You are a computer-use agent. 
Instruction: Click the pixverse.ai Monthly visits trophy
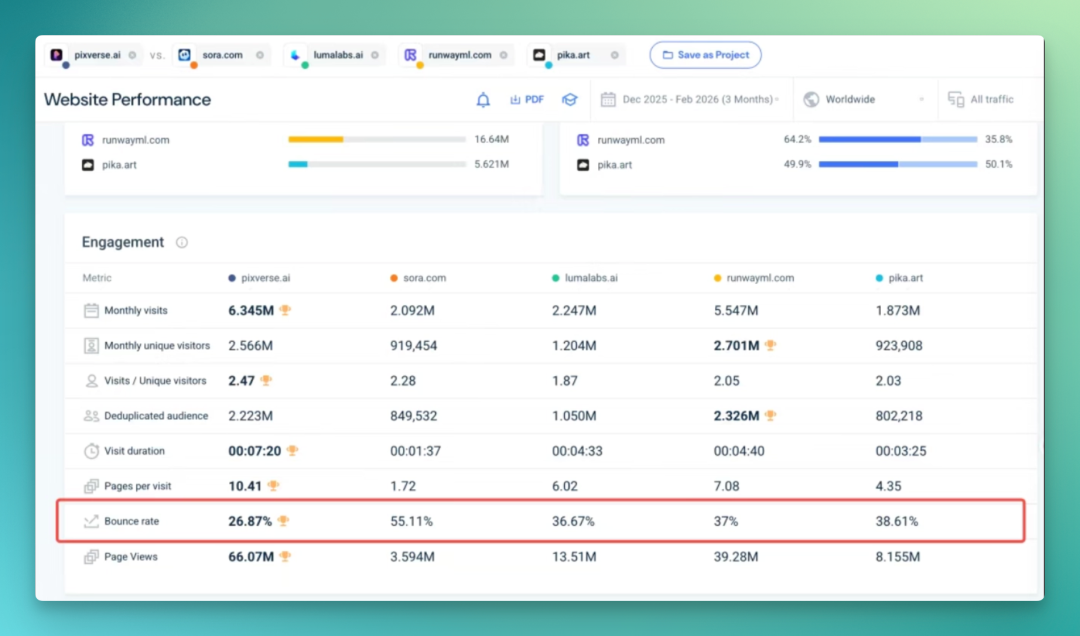pyautogui.click(x=285, y=310)
